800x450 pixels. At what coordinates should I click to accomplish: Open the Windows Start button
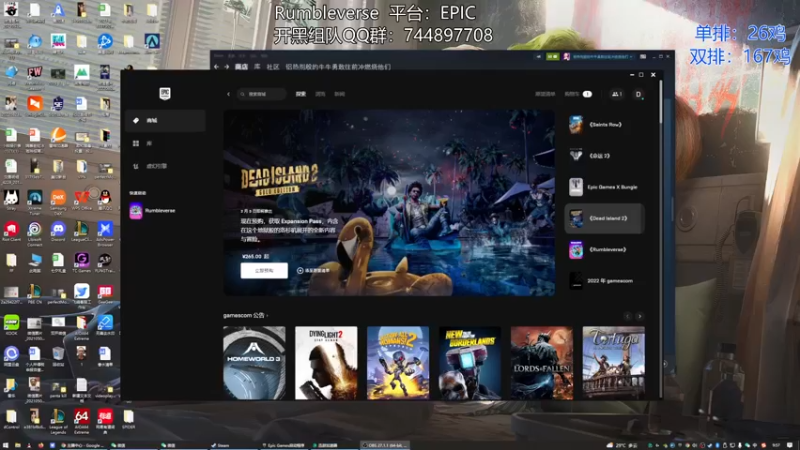point(6,445)
